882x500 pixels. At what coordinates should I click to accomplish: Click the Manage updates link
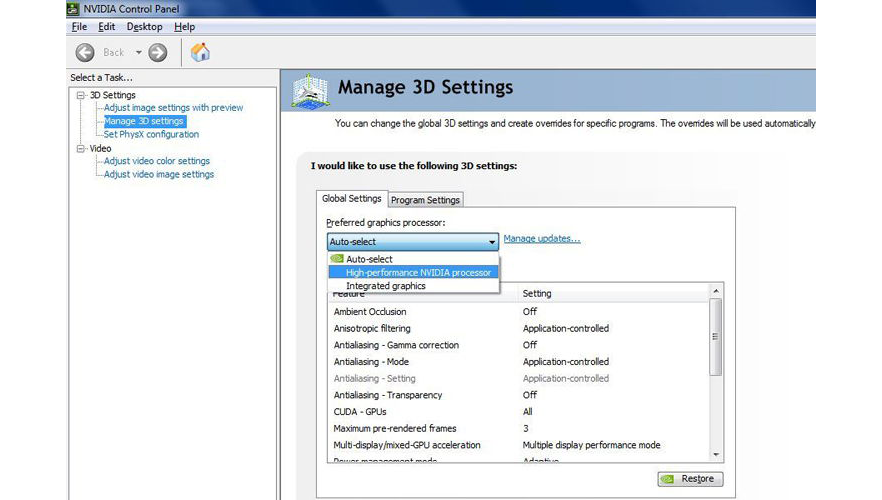[x=541, y=239]
